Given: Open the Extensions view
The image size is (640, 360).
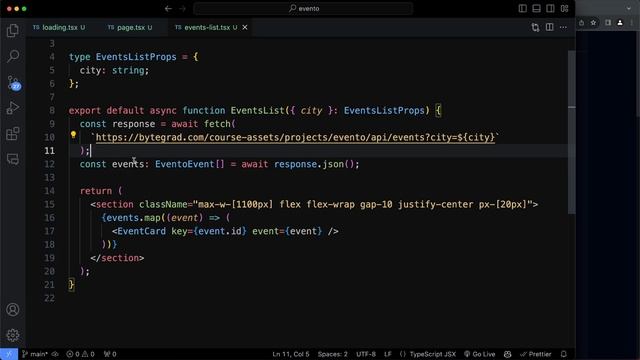Looking at the screenshot, I should coord(13,134).
